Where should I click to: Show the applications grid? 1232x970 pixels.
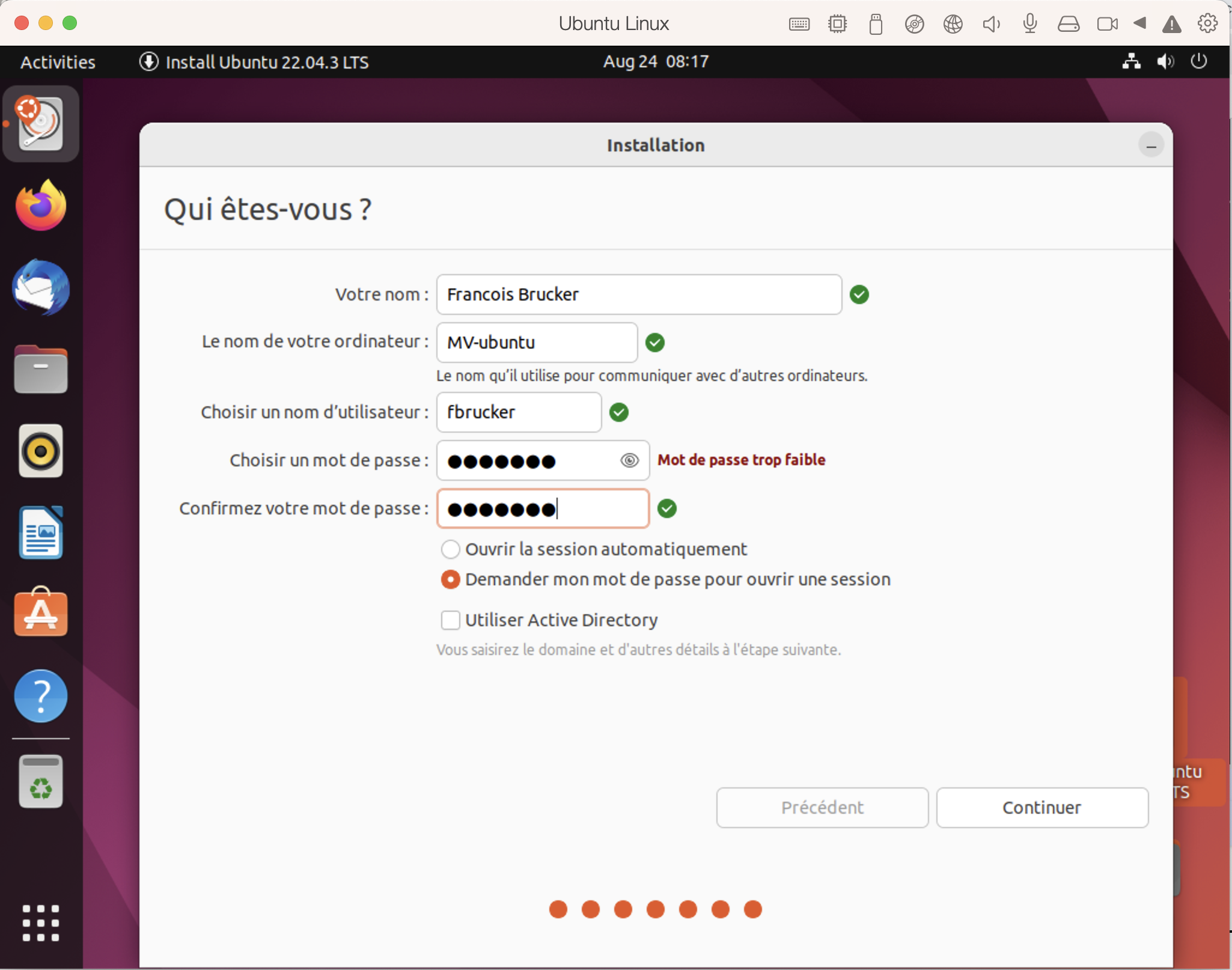coord(41,923)
